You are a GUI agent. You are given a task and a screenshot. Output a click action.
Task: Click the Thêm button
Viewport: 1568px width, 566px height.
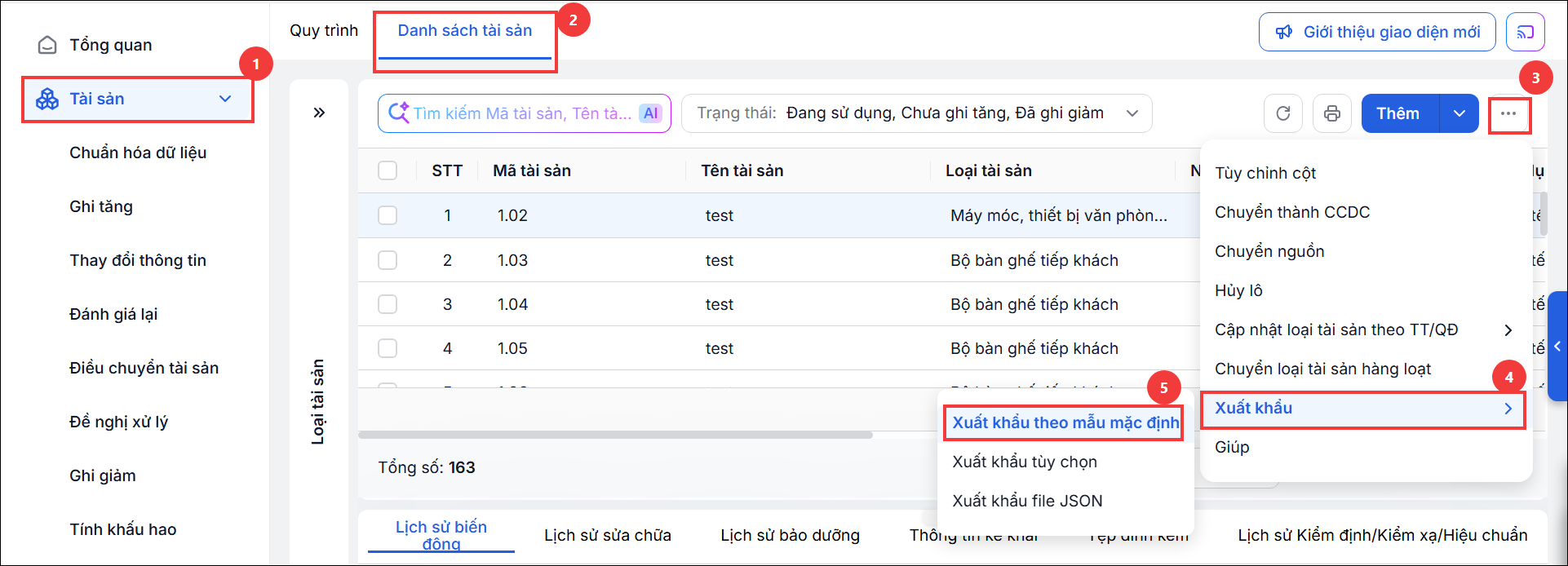1398,113
